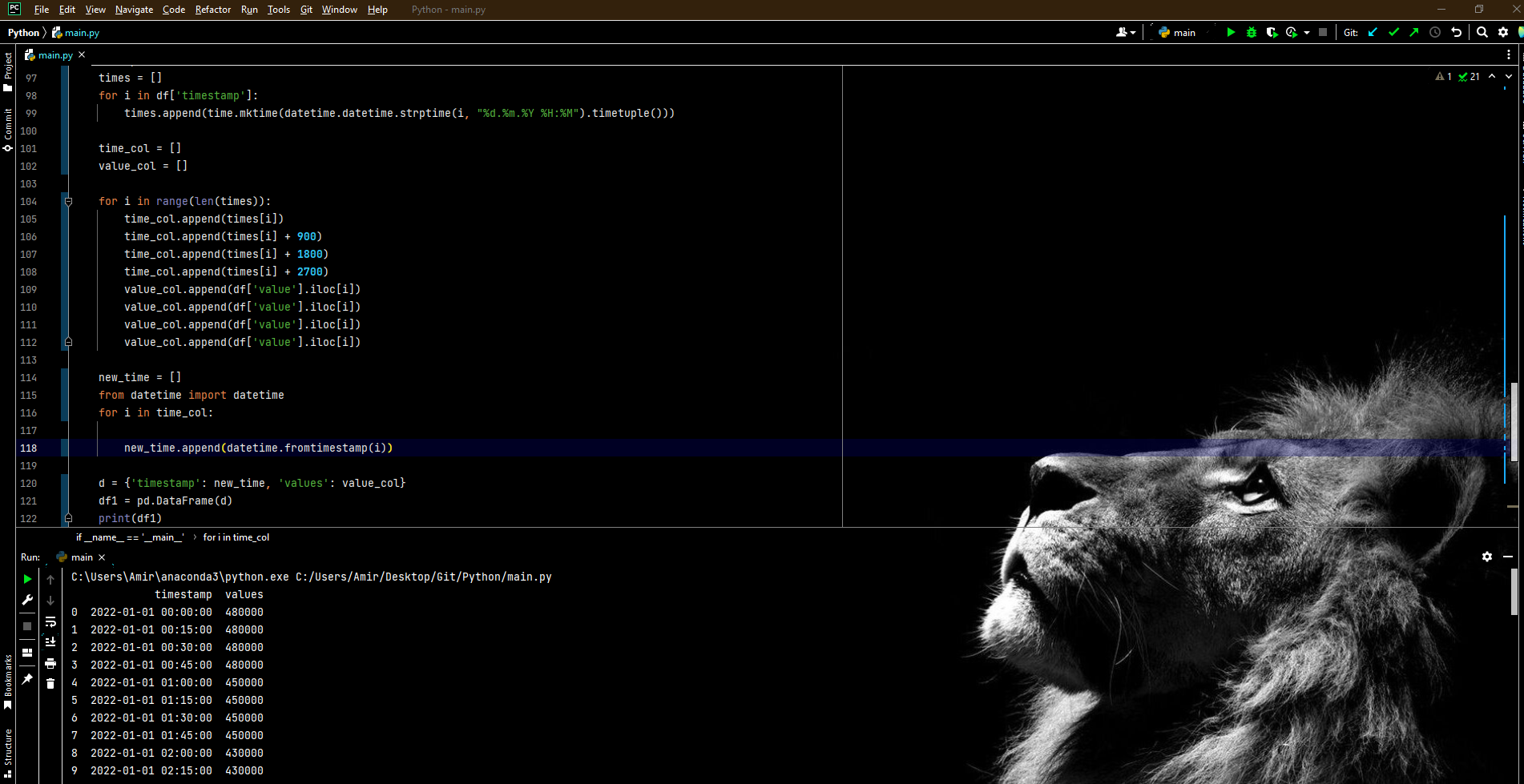The width and height of the screenshot is (1524, 784).
Task: Toggle the Project tool window
Action: click(x=8, y=72)
